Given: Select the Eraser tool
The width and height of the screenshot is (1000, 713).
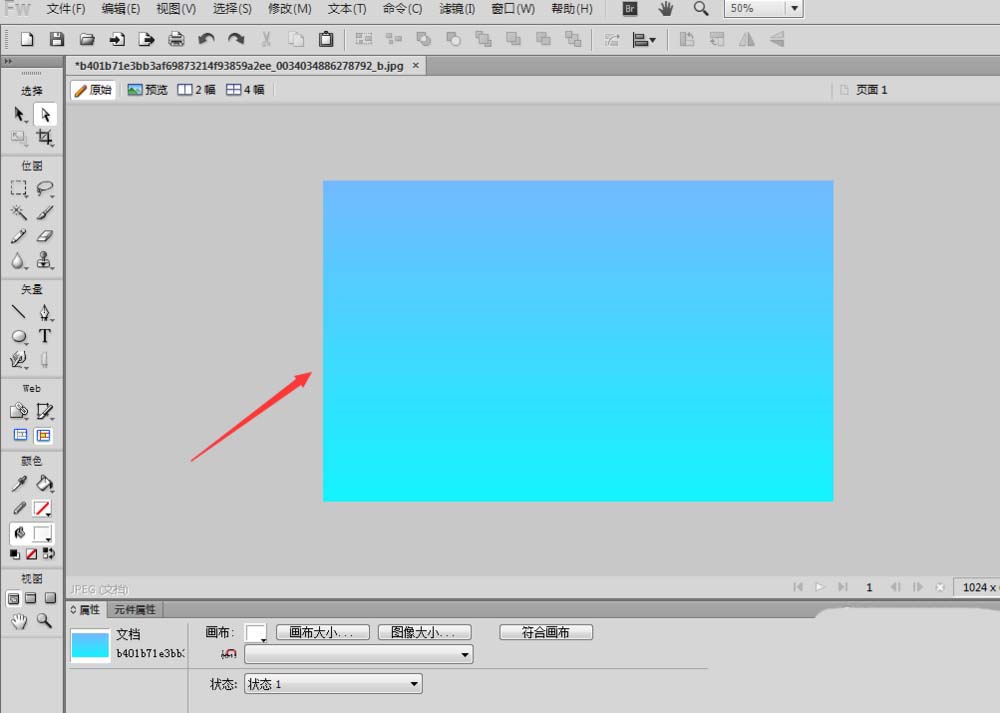Looking at the screenshot, I should pos(45,236).
